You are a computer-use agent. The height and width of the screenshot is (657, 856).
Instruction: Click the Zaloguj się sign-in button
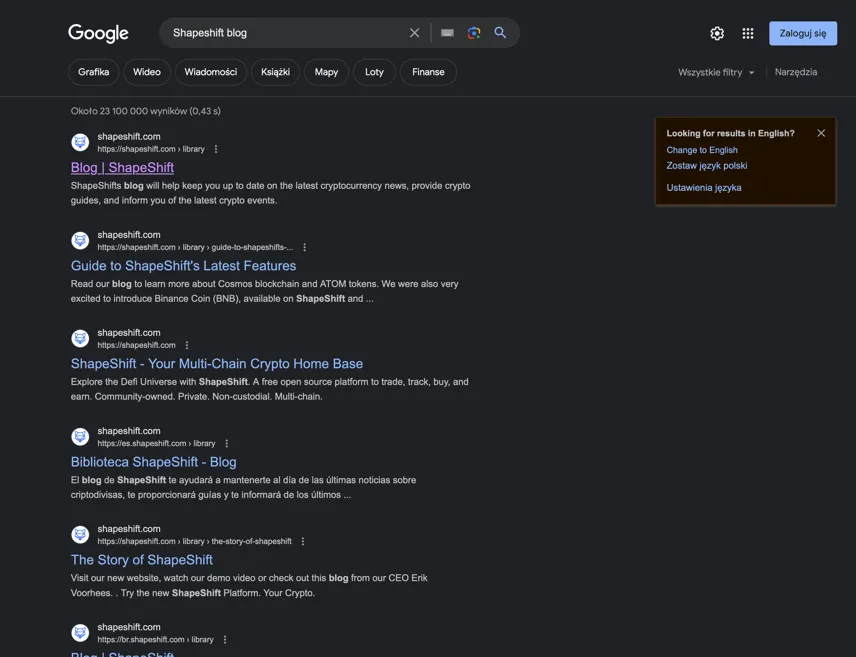tap(802, 33)
